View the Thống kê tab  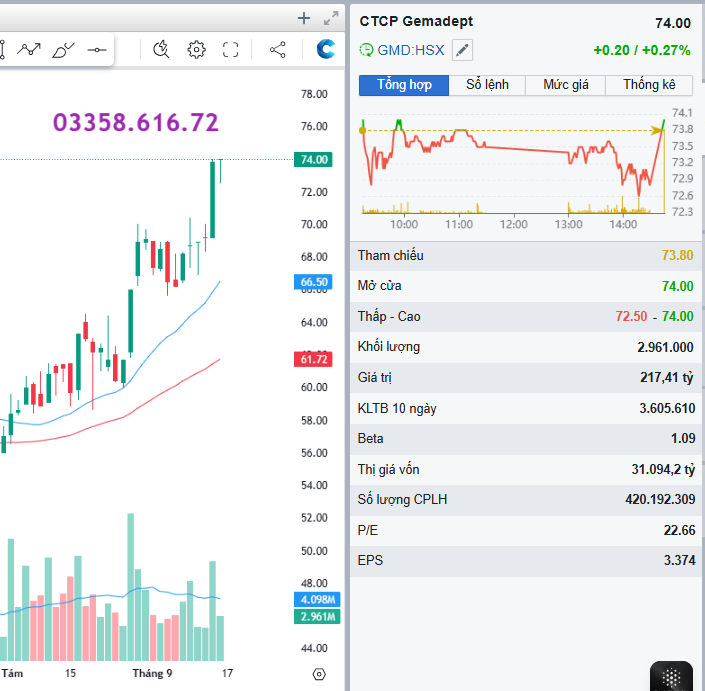click(649, 85)
